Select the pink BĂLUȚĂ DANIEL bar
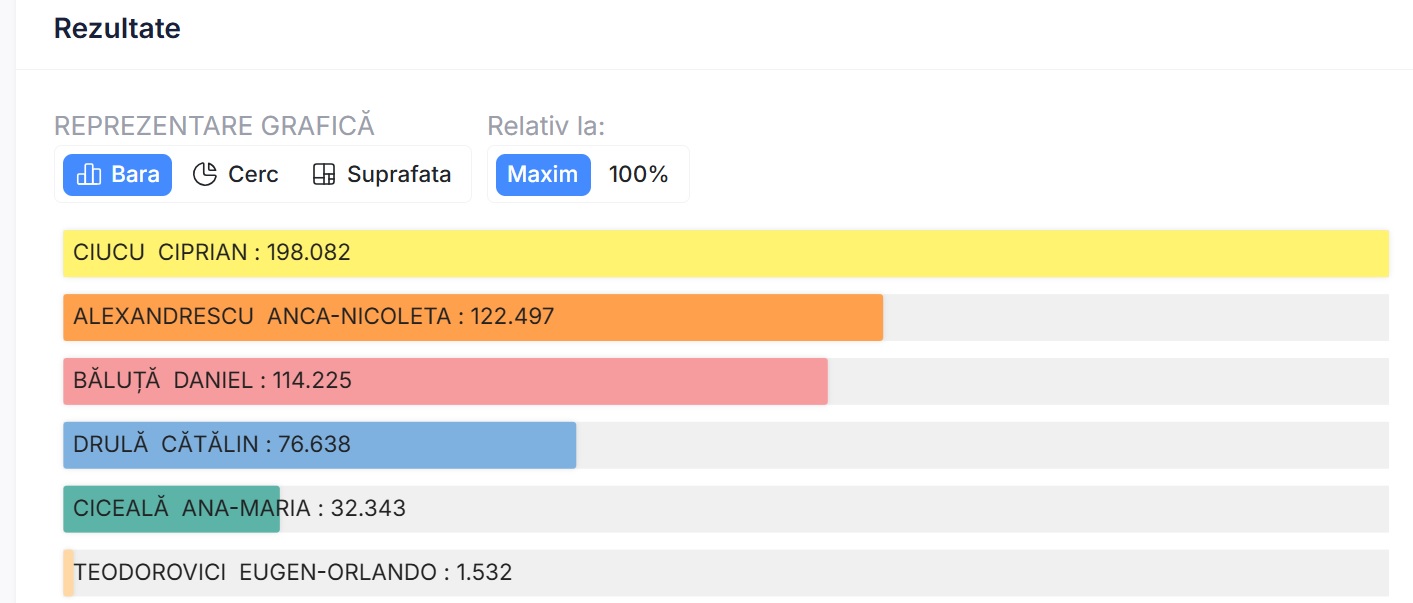1413x603 pixels. (x=445, y=381)
